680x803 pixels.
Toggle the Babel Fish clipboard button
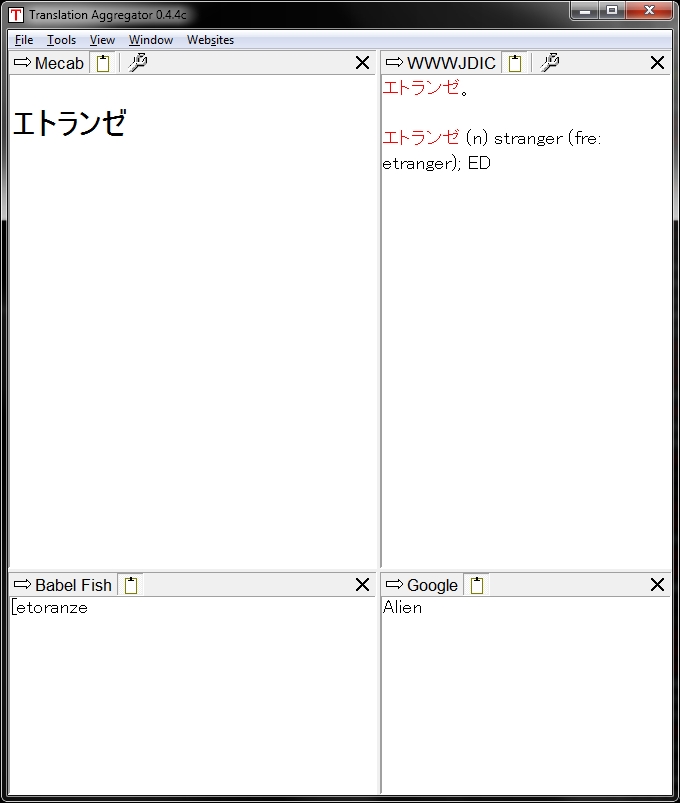click(130, 586)
